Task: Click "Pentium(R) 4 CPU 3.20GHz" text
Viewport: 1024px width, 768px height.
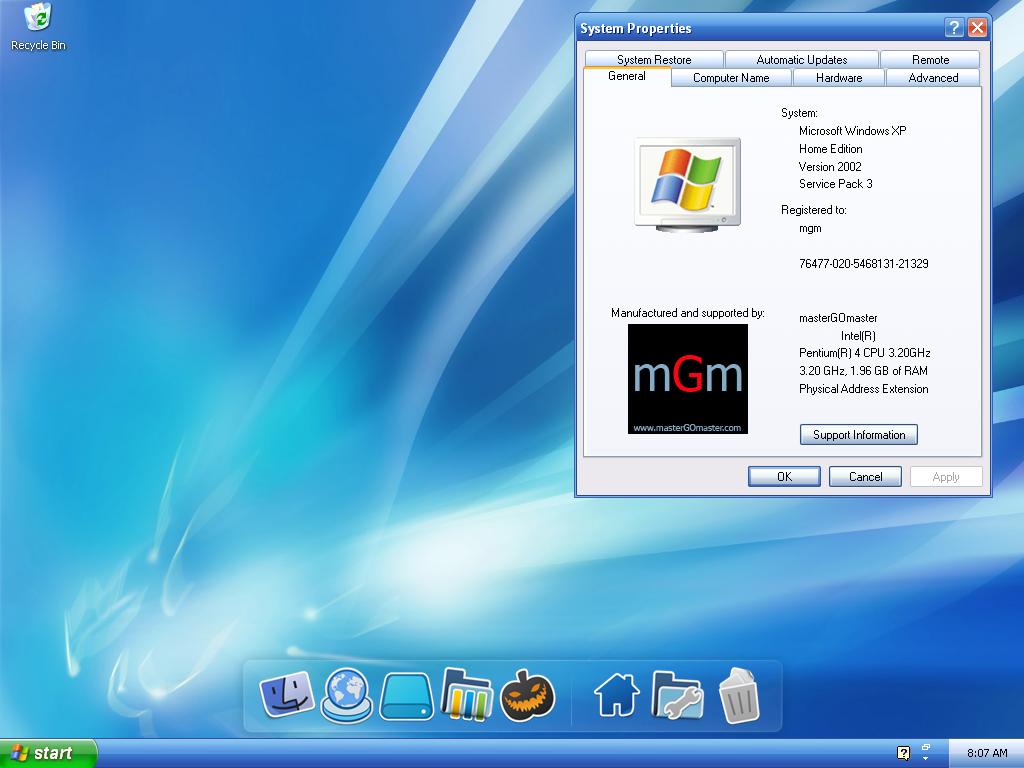Action: pyautogui.click(x=864, y=353)
